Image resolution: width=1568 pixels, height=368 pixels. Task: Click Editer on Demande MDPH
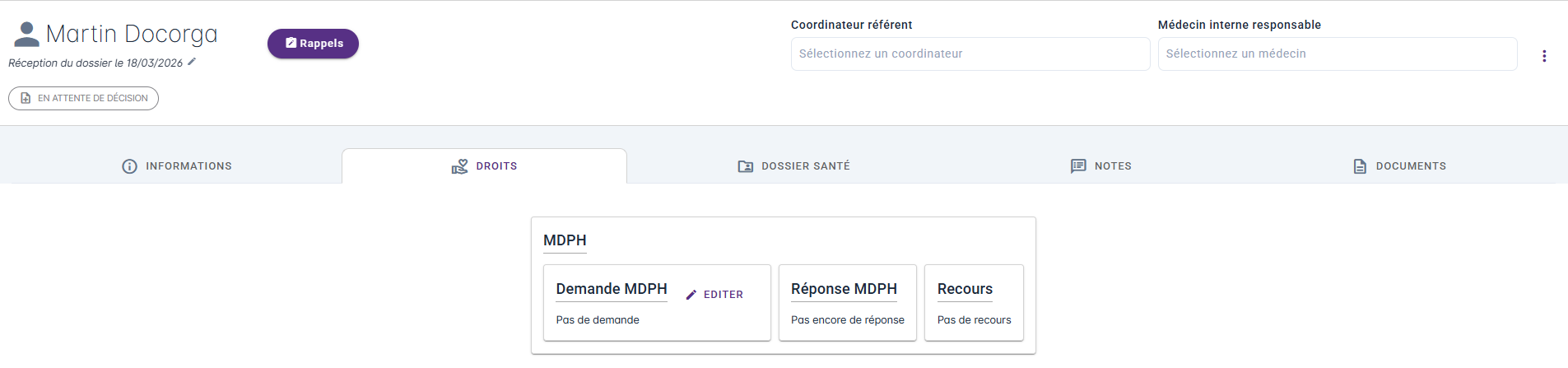pos(714,295)
